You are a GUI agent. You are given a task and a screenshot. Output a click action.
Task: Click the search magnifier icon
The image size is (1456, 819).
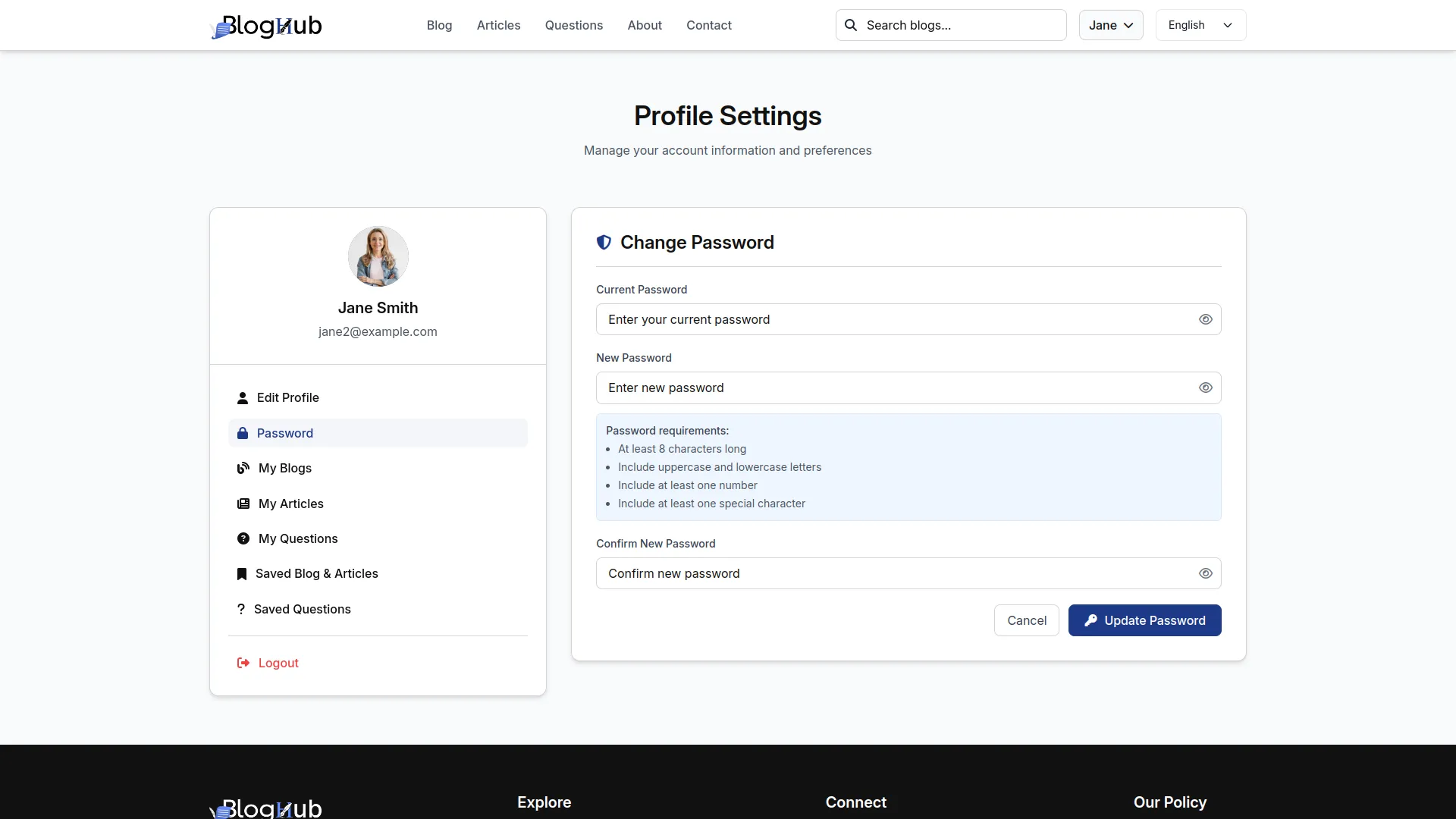click(x=851, y=25)
